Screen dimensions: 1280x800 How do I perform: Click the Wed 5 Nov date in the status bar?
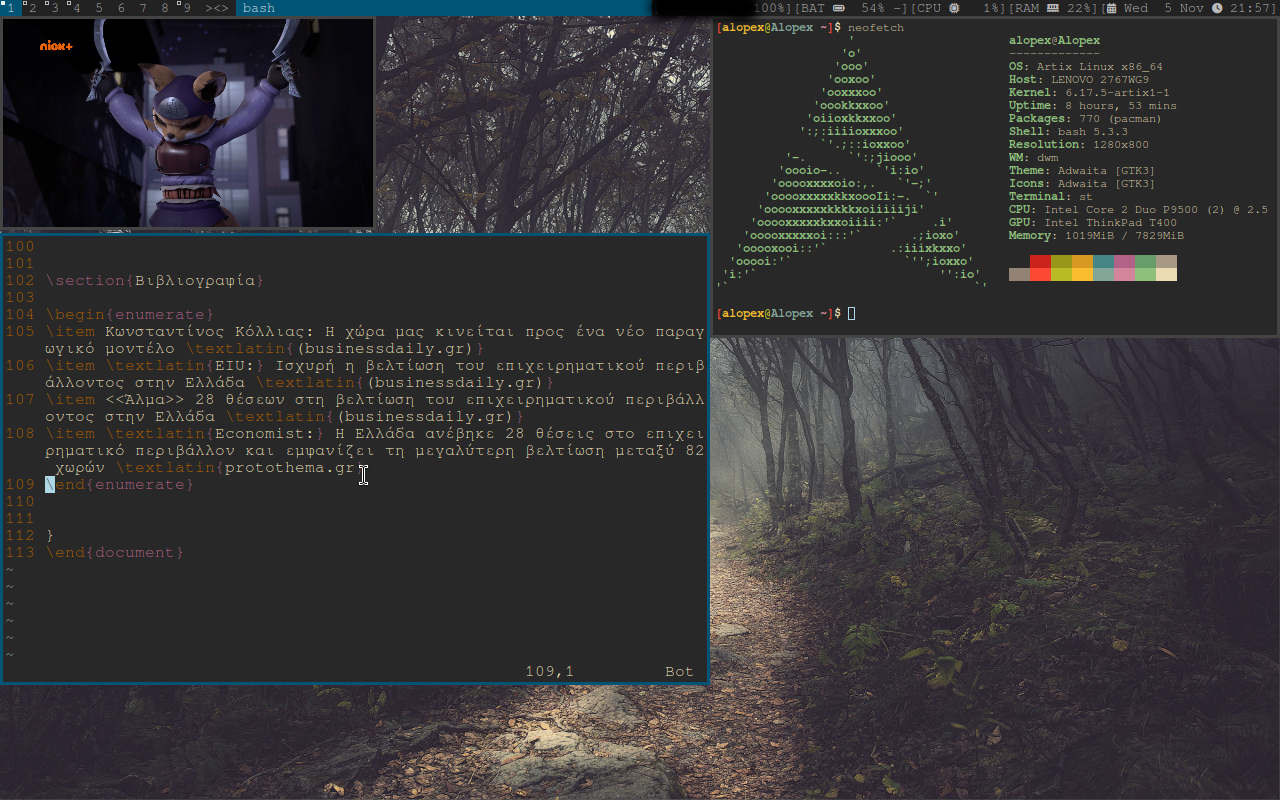(1162, 8)
